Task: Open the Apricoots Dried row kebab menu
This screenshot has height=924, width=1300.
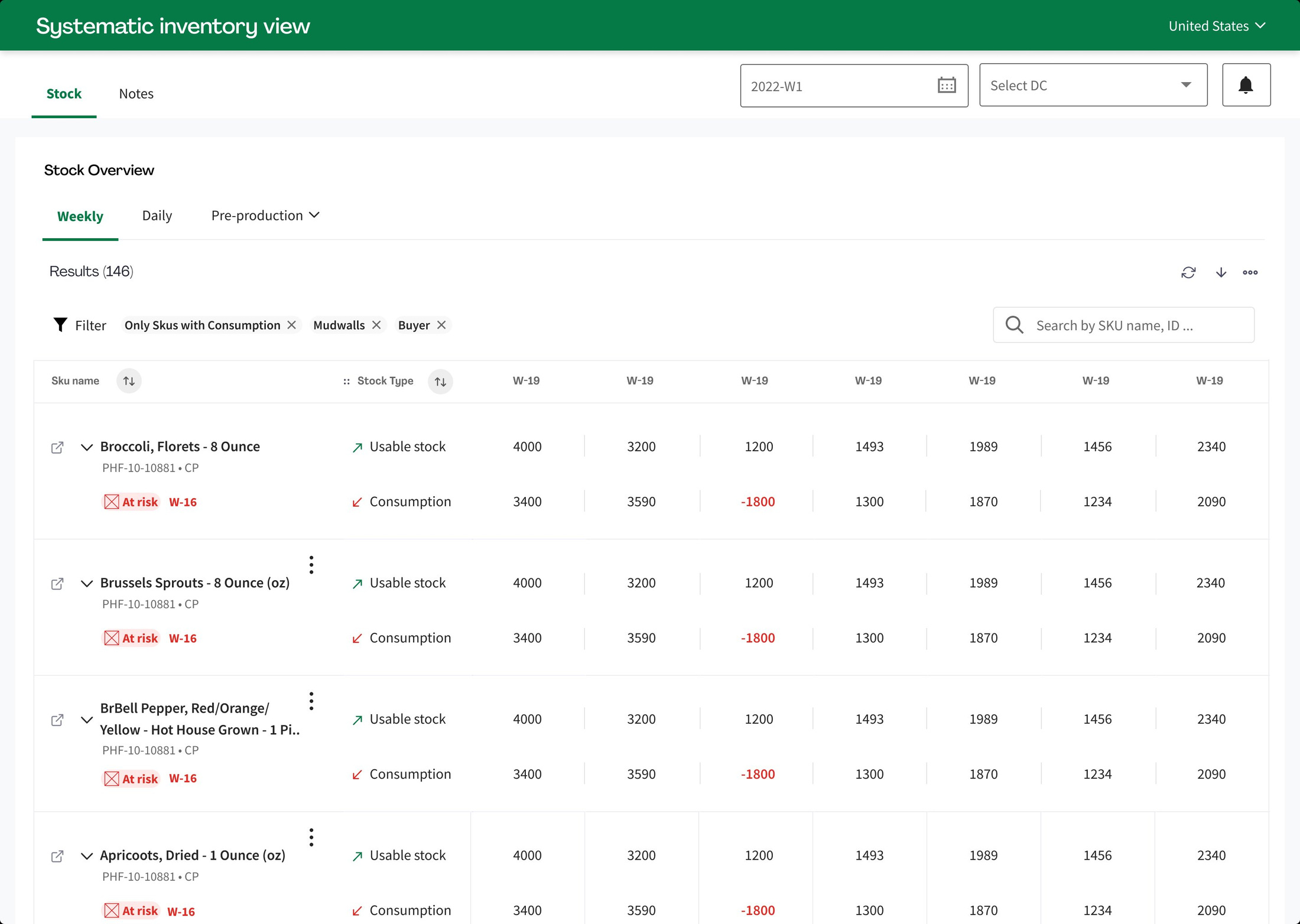Action: pos(311,837)
